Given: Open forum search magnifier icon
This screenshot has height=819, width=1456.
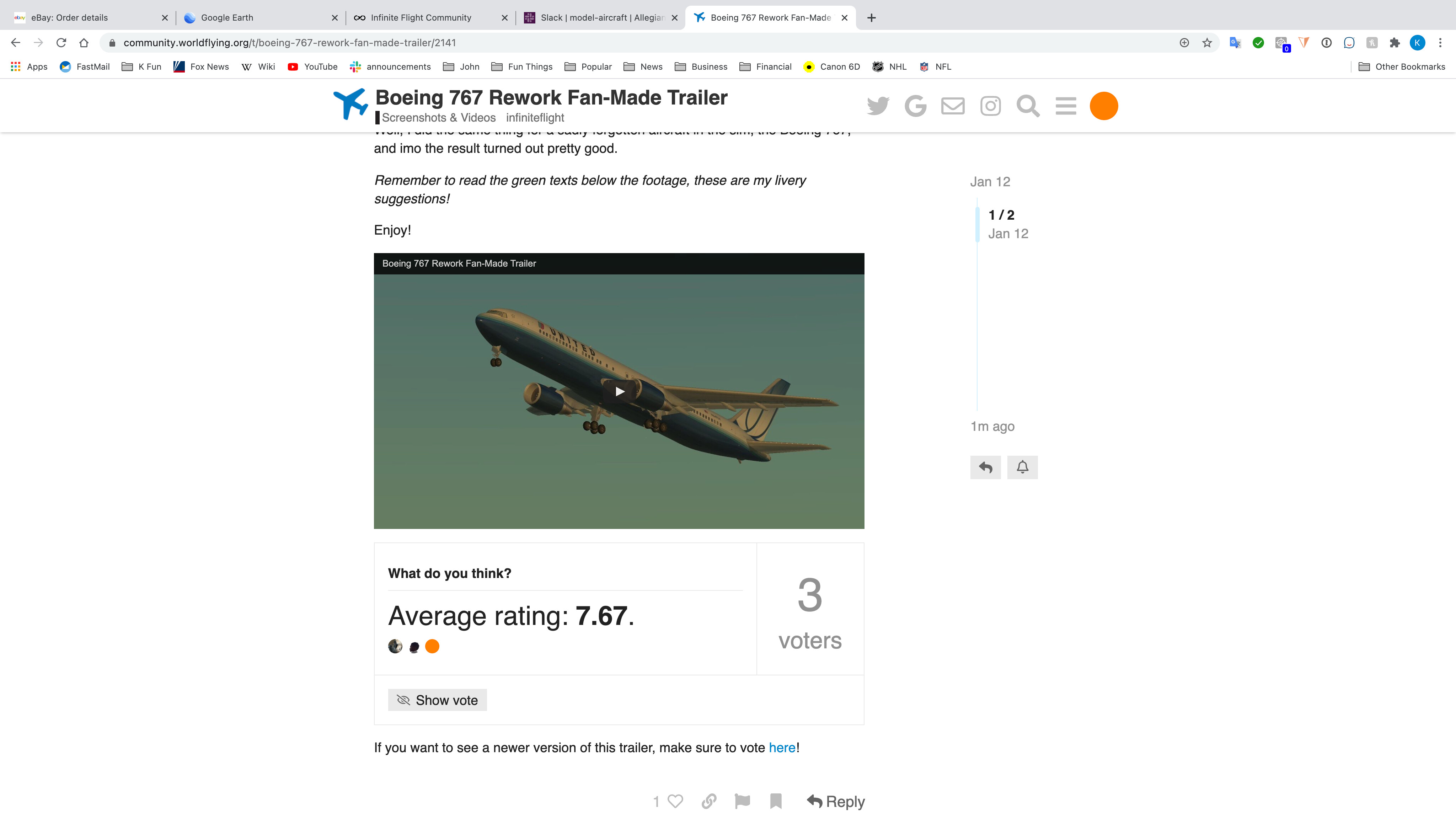Looking at the screenshot, I should [1028, 106].
